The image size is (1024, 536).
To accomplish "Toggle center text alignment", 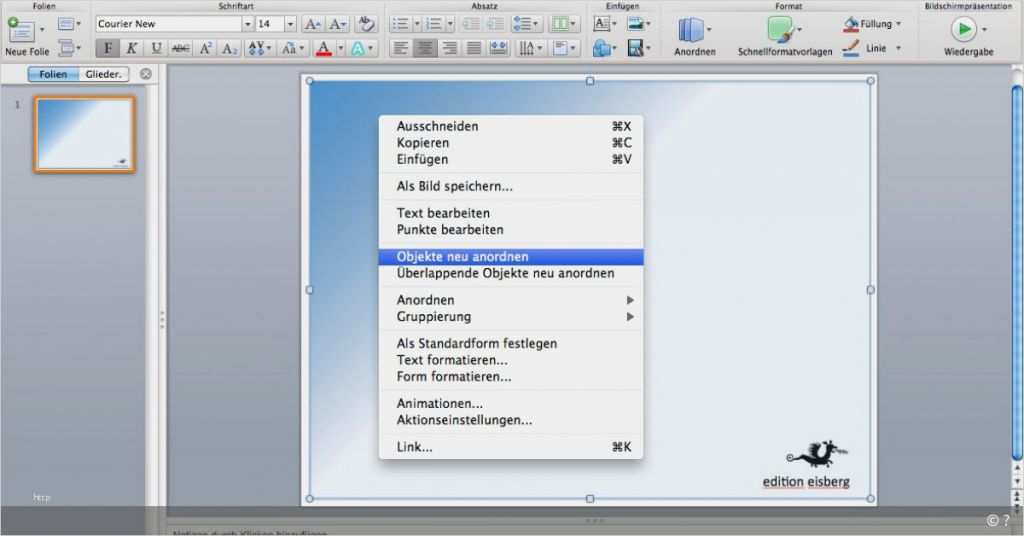I will (x=425, y=48).
